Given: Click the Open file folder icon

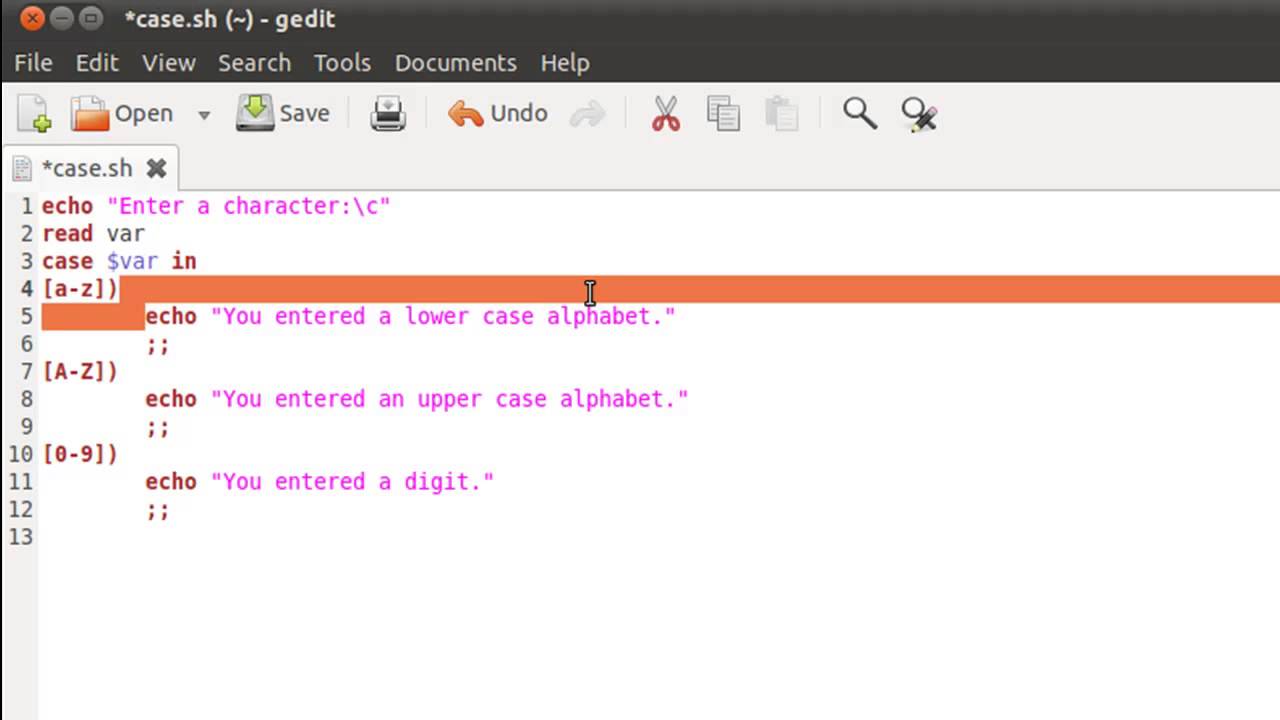Looking at the screenshot, I should click(91, 114).
